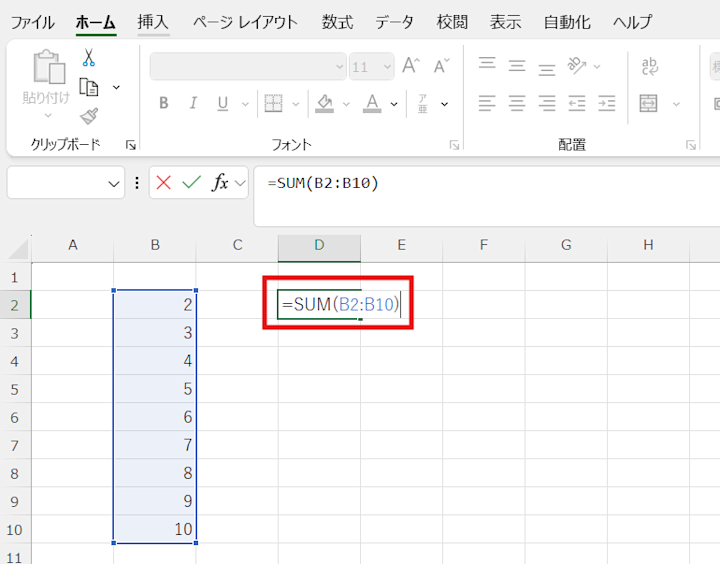Click in the formula bar text

[323, 183]
